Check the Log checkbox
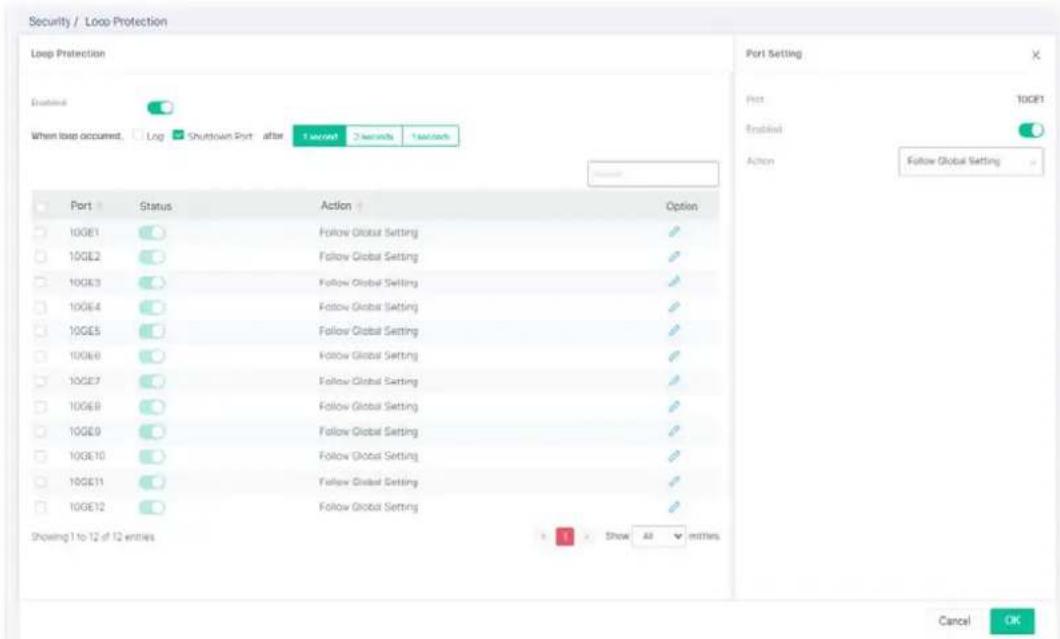Screen dimensions: 1060x639 coord(138,135)
